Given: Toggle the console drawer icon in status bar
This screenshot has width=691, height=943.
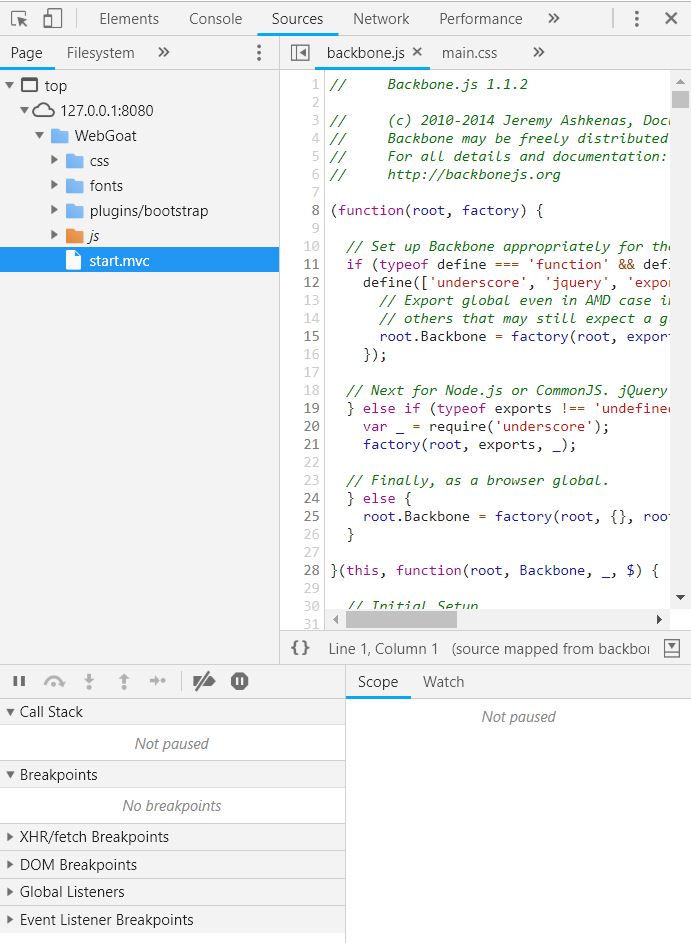Looking at the screenshot, I should [x=672, y=648].
